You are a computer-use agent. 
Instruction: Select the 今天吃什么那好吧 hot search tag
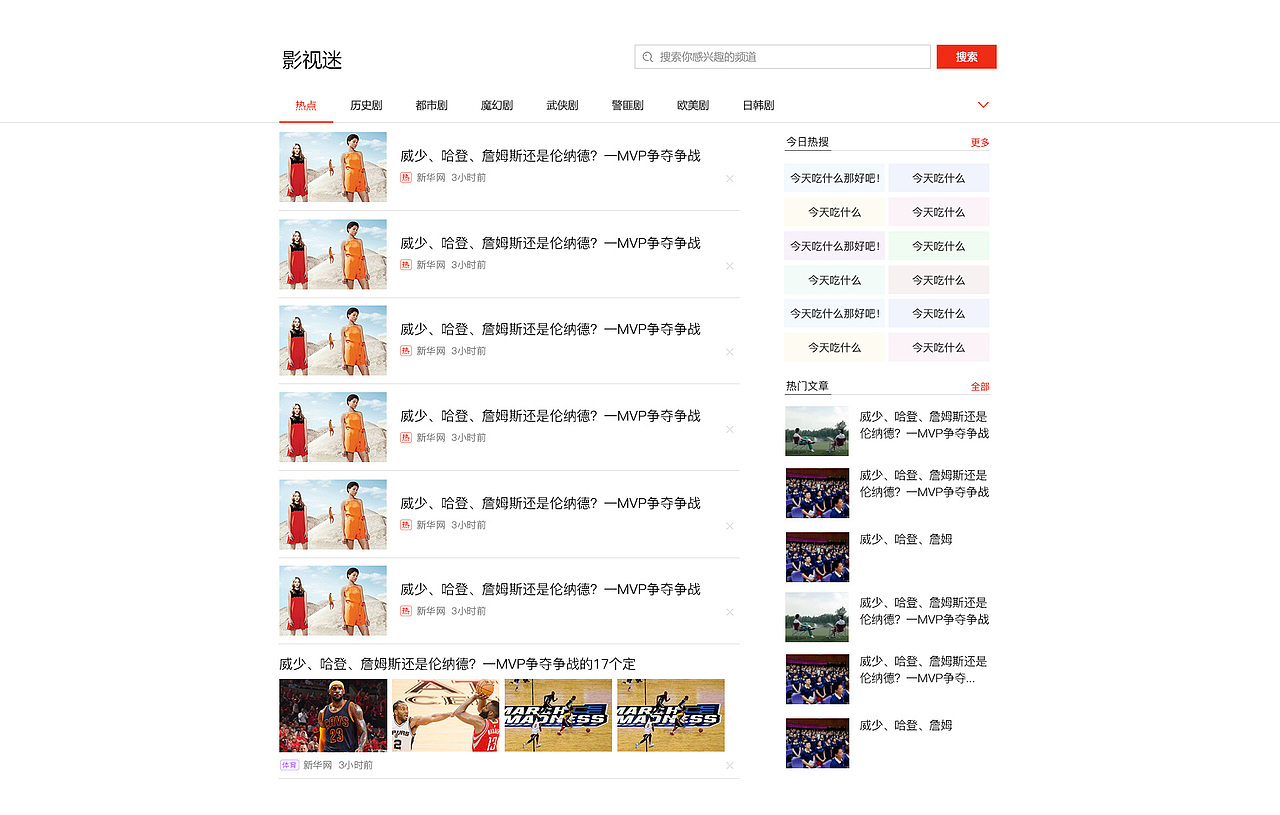[835, 177]
